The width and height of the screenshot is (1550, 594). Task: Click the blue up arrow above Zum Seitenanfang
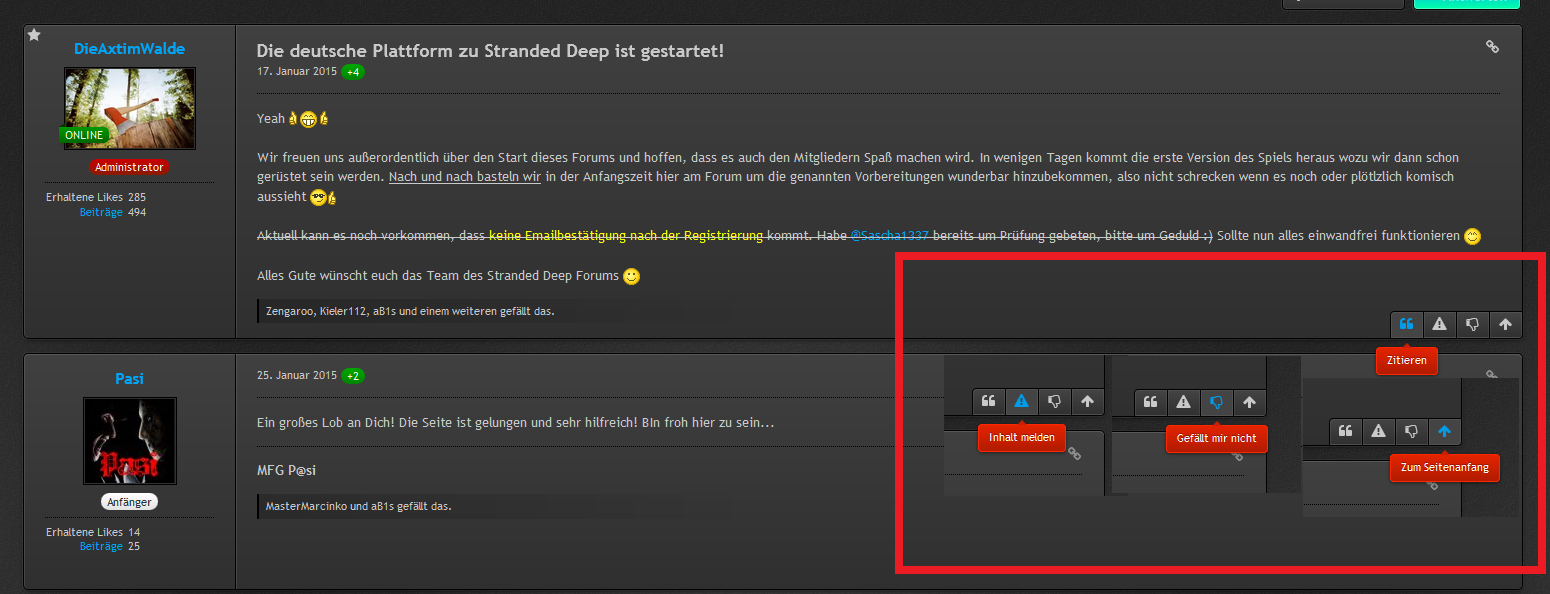pyautogui.click(x=1444, y=432)
